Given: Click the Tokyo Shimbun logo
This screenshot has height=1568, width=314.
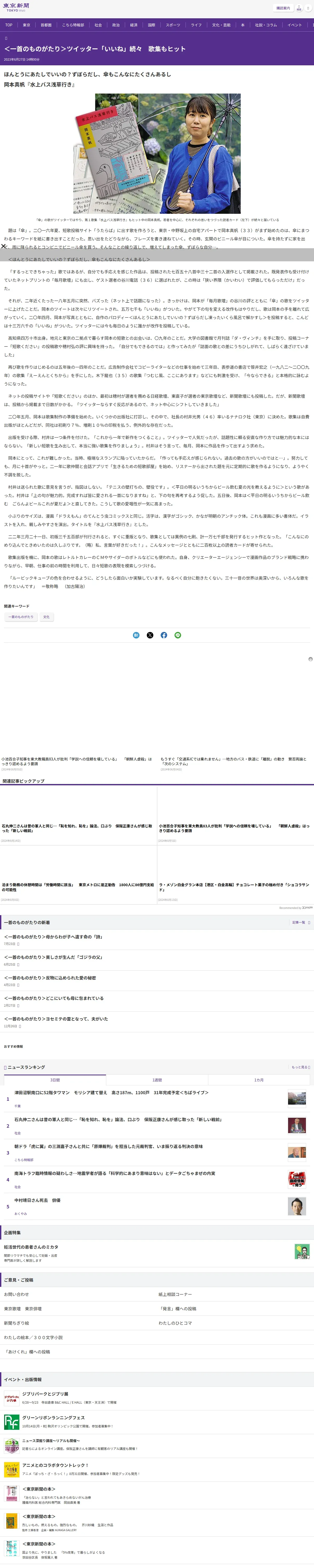Looking at the screenshot, I should coord(16,7).
